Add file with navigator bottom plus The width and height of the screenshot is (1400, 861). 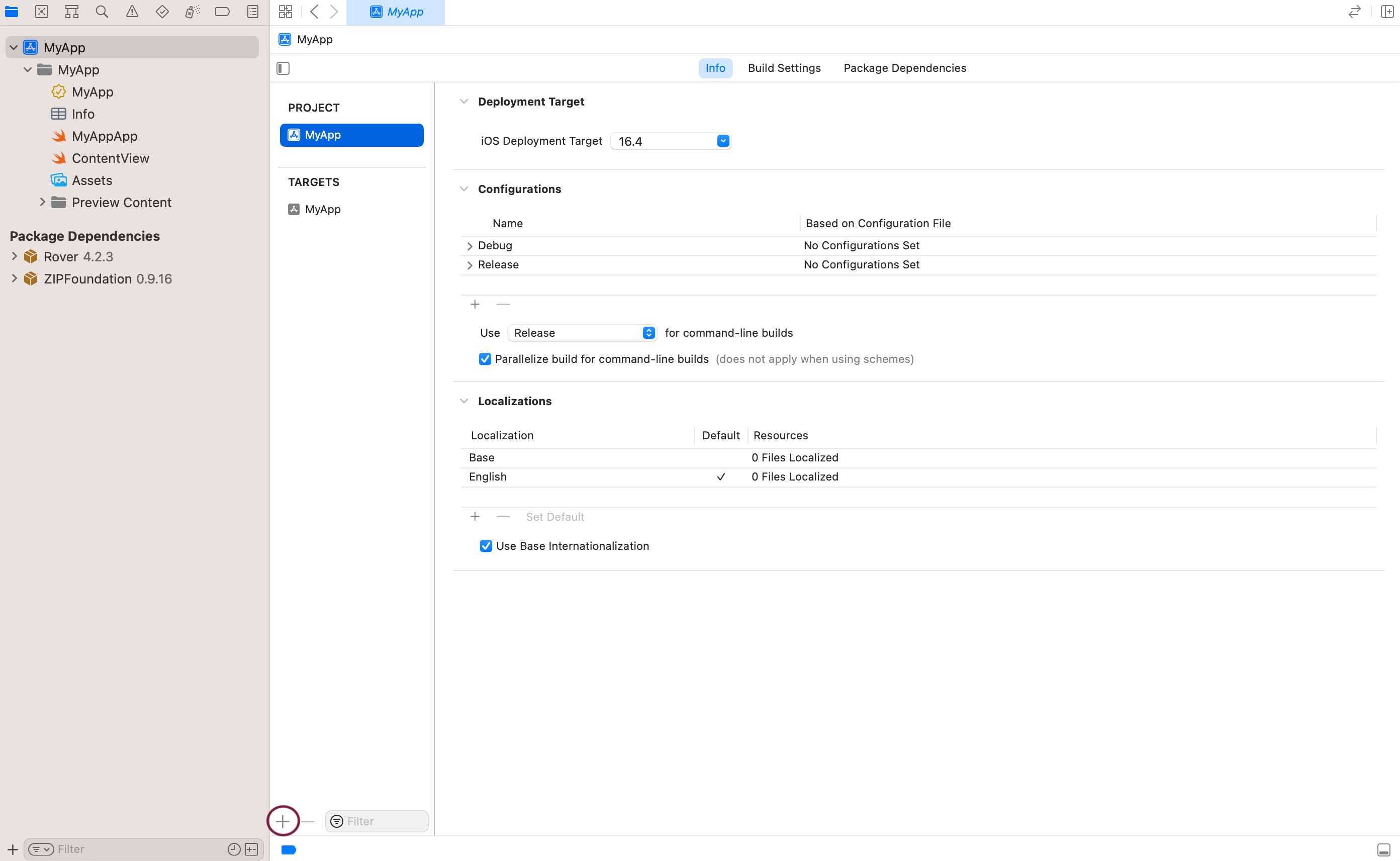[13, 849]
